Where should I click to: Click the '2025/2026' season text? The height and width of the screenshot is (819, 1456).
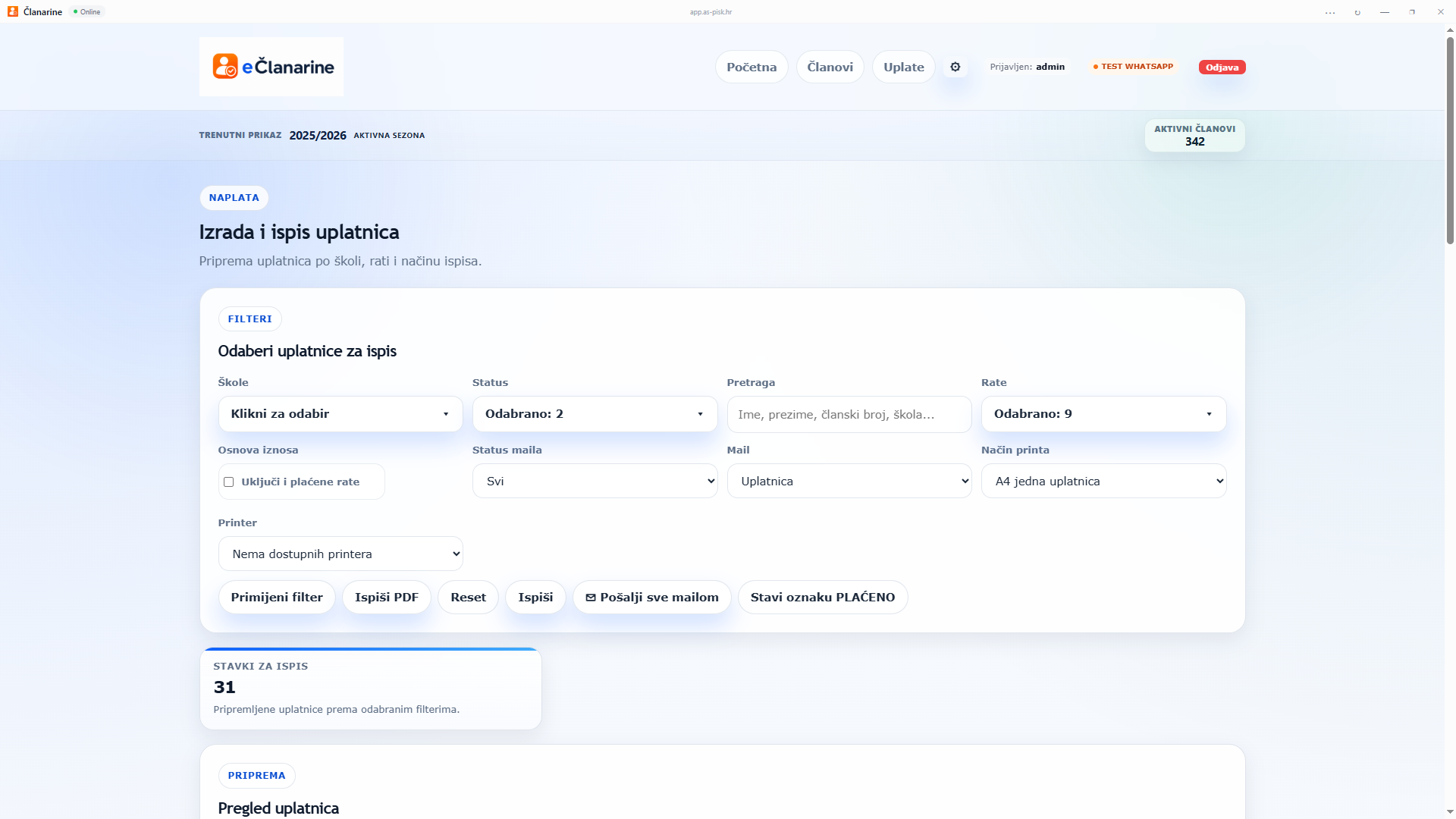click(318, 136)
